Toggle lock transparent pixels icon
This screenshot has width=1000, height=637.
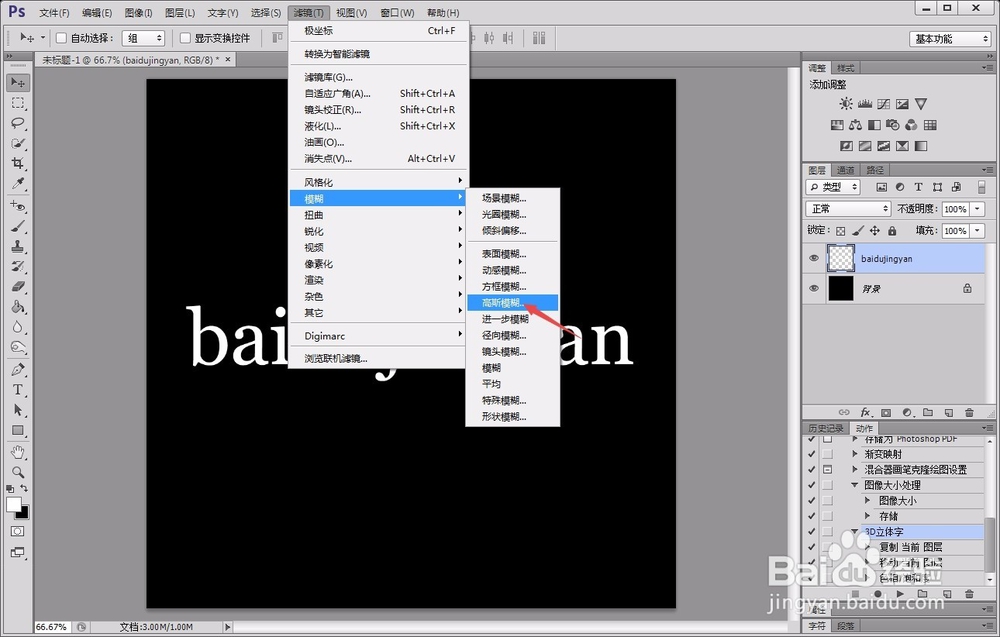(841, 231)
